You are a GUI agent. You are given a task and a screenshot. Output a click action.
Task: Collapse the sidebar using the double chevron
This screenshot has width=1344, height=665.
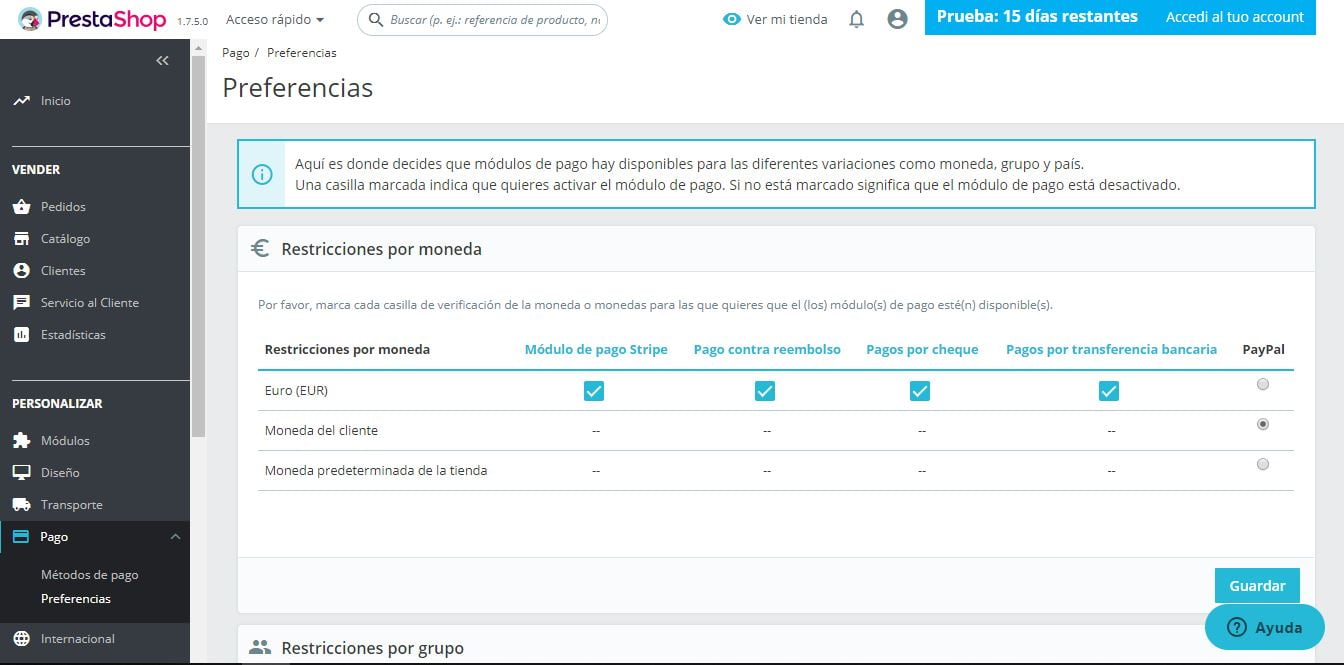point(162,60)
